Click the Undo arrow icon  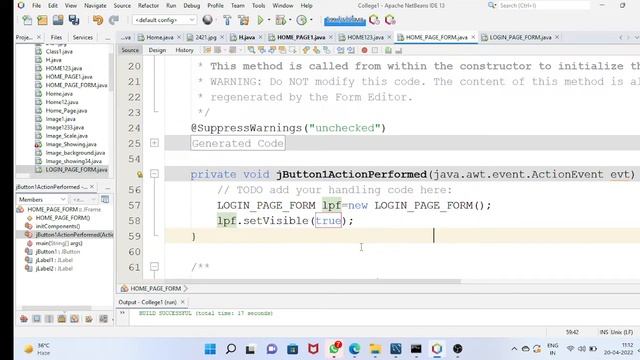98,20
